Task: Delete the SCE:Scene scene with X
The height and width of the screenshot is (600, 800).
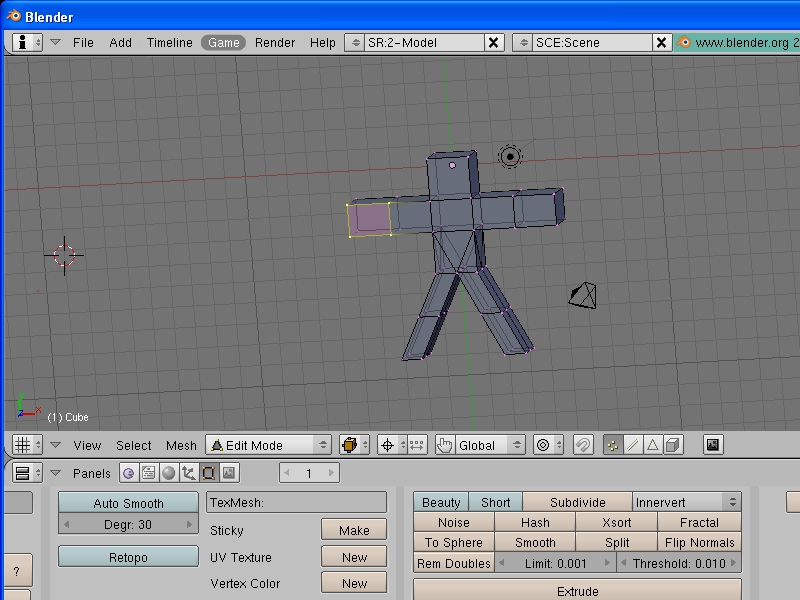Action: point(662,42)
